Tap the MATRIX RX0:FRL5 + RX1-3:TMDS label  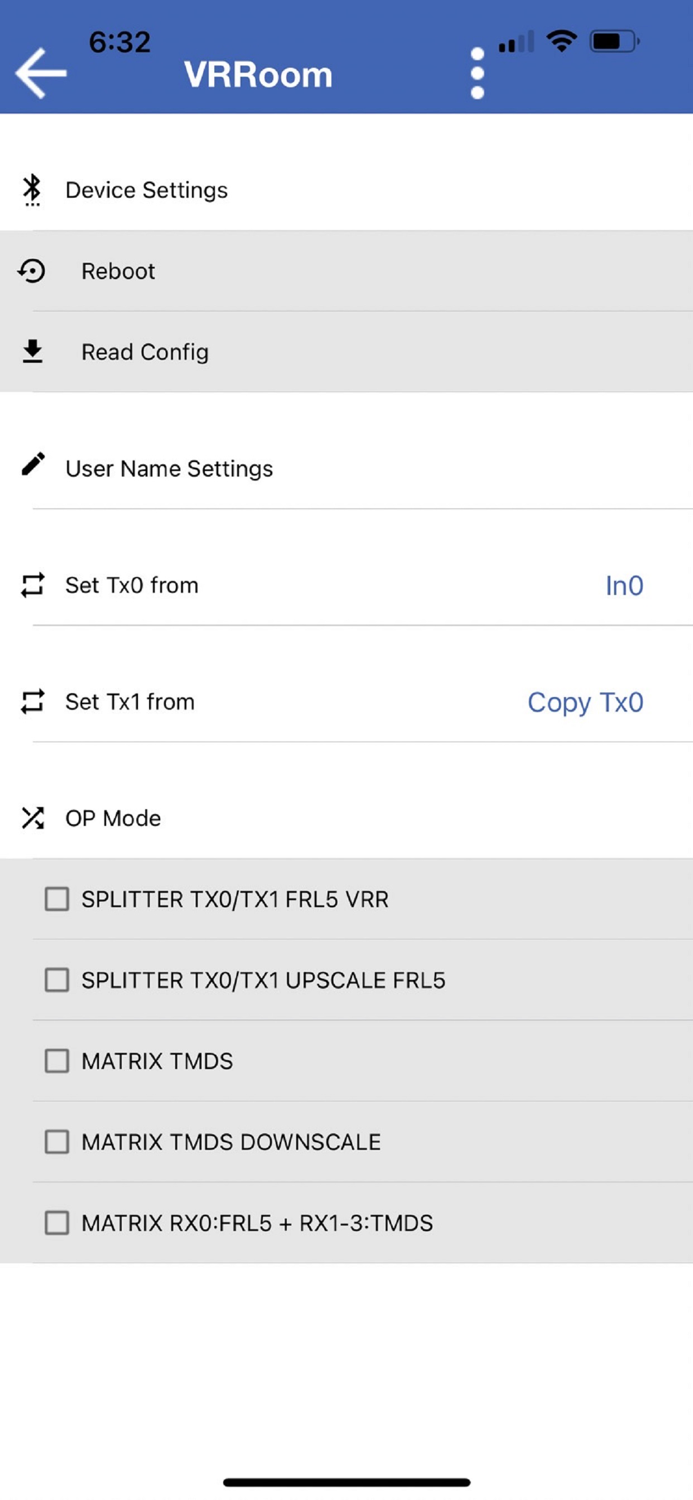click(257, 1223)
